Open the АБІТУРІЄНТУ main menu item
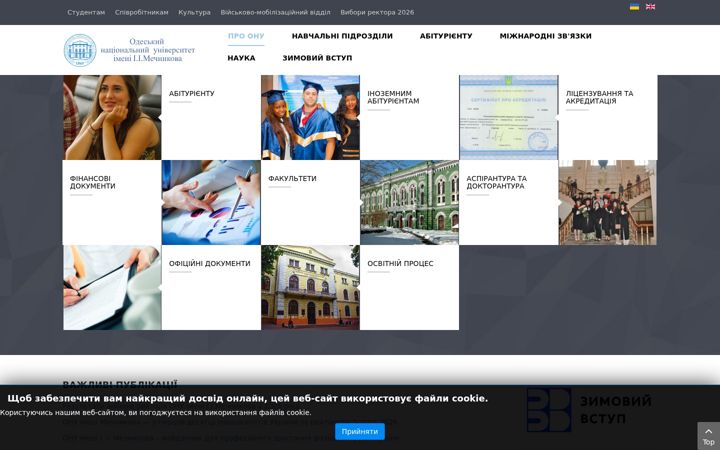The image size is (720, 450). (x=446, y=36)
